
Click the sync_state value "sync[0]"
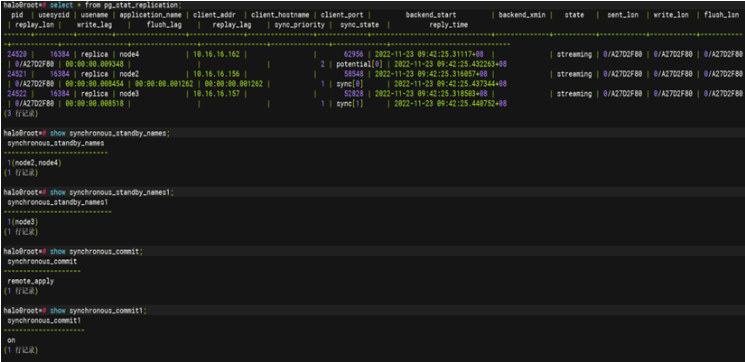(350, 84)
